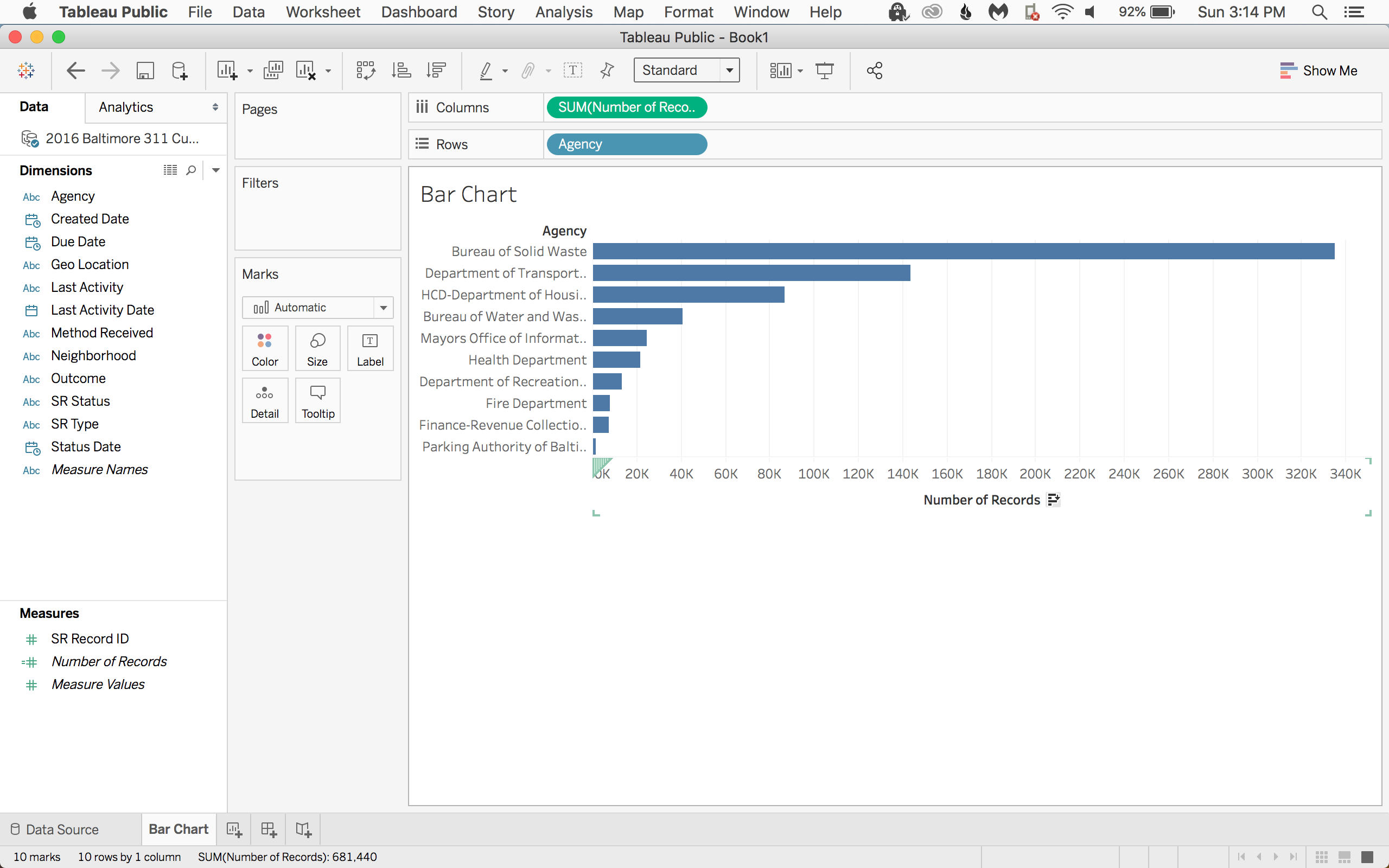This screenshot has height=868, width=1389.
Task: Select the Bar Chart sheet tab
Action: pyautogui.click(x=179, y=829)
